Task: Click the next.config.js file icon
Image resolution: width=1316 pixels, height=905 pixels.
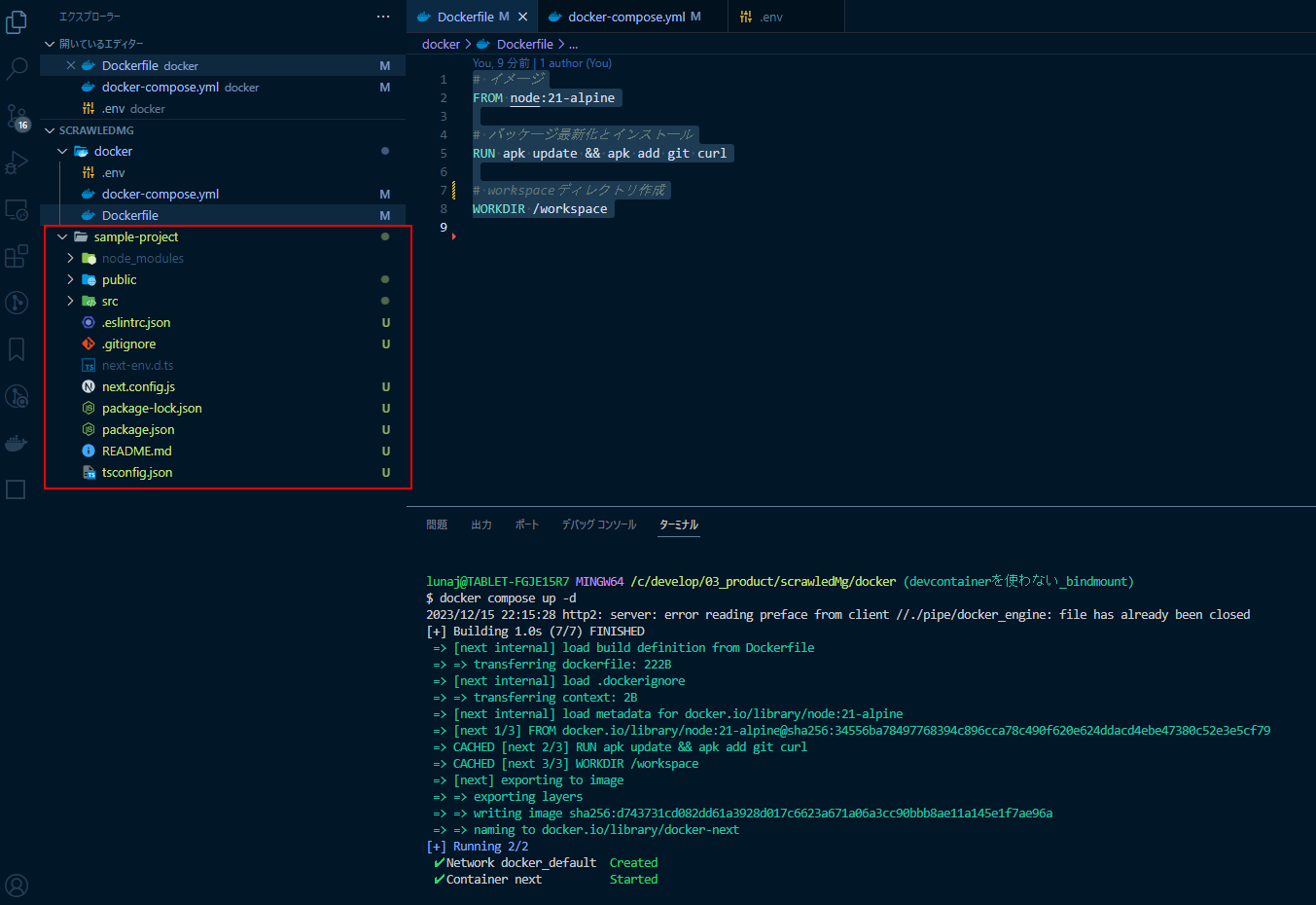Action: (89, 386)
